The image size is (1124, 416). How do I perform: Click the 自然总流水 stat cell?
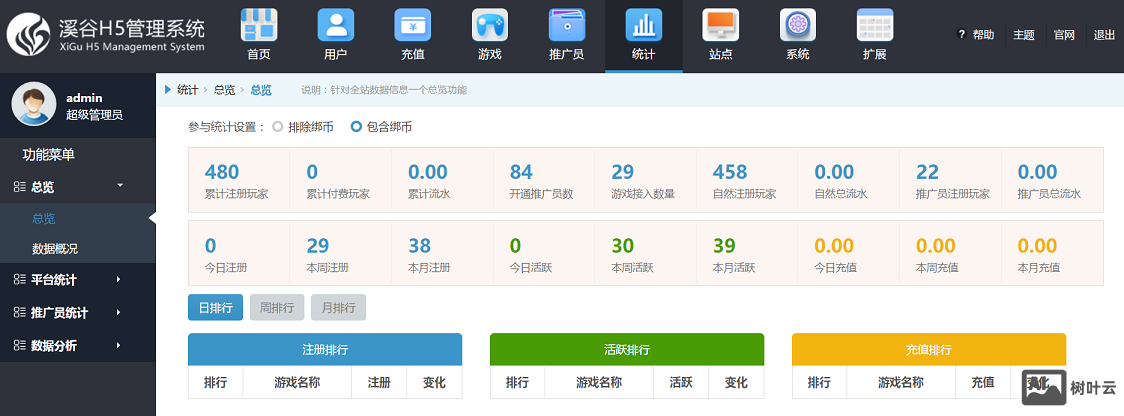(849, 180)
